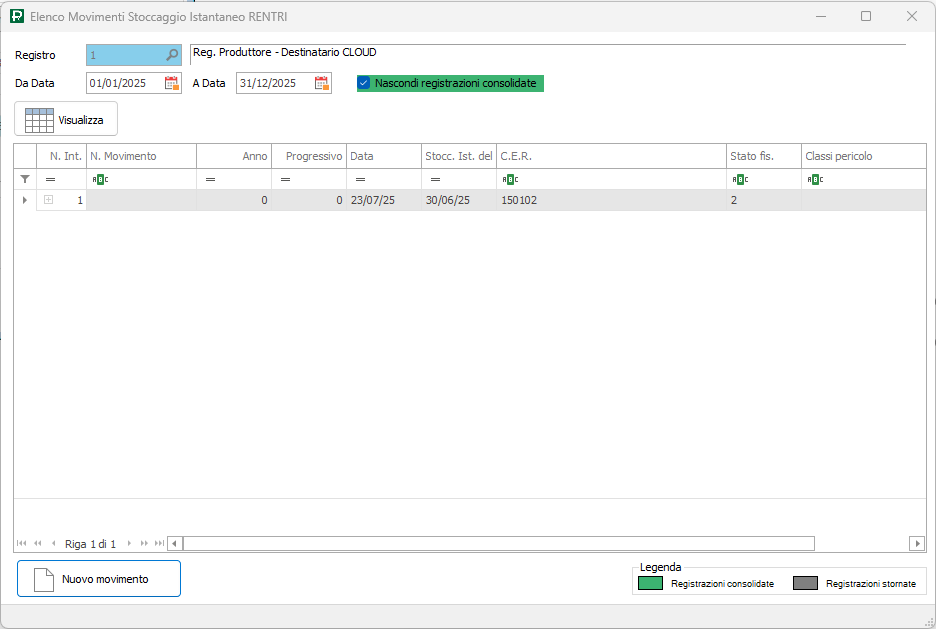Expand row 1 with the plus box
Screen dimensions: 936x629
pos(48,200)
